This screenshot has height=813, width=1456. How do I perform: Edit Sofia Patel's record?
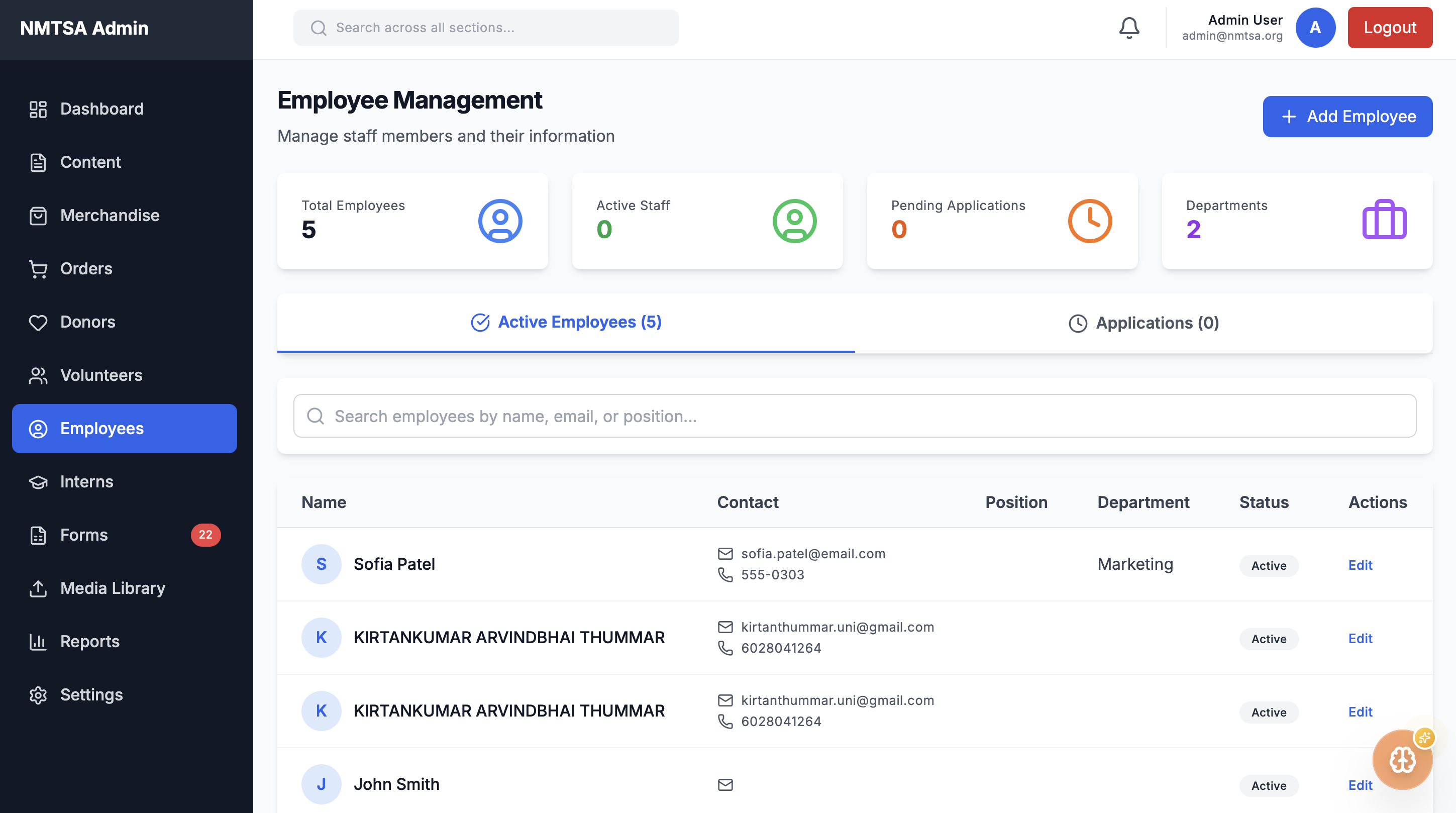pos(1360,565)
